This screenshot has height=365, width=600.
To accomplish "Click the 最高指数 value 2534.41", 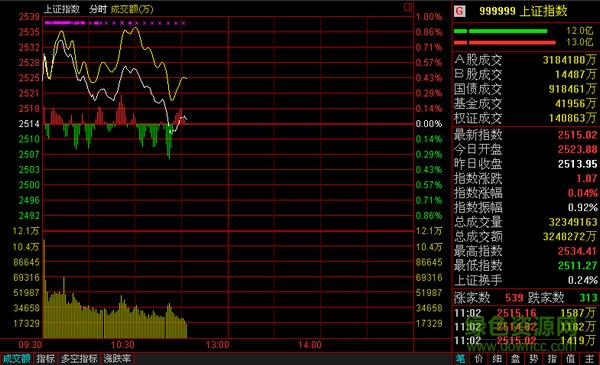I will coord(577,251).
